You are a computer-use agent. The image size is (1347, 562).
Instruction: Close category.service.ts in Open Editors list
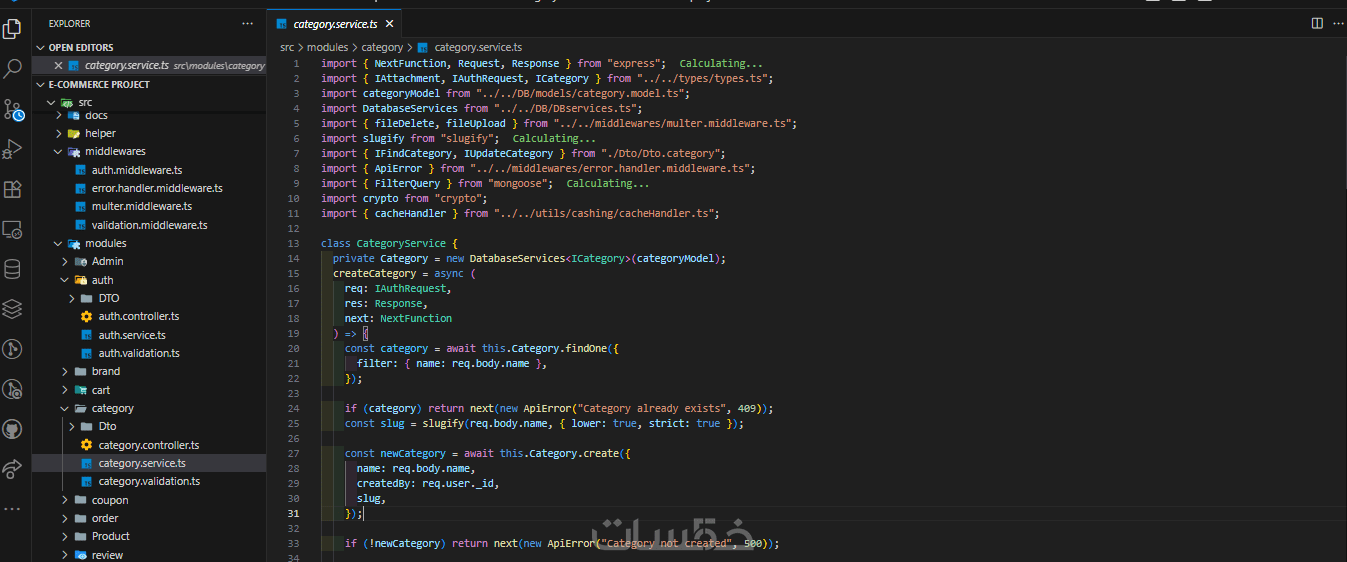point(58,65)
